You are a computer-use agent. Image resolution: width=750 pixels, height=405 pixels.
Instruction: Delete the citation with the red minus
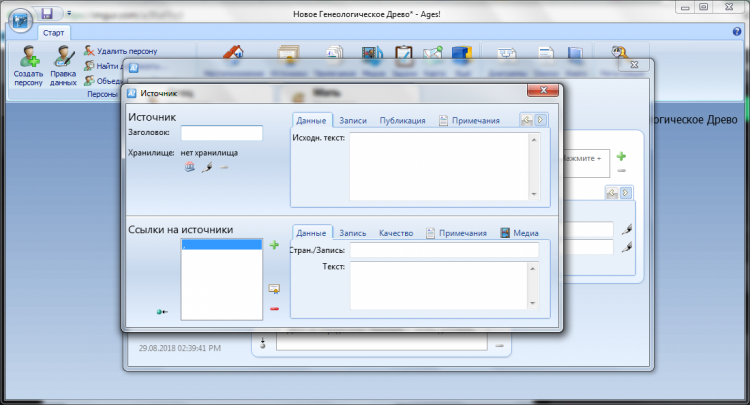click(274, 309)
